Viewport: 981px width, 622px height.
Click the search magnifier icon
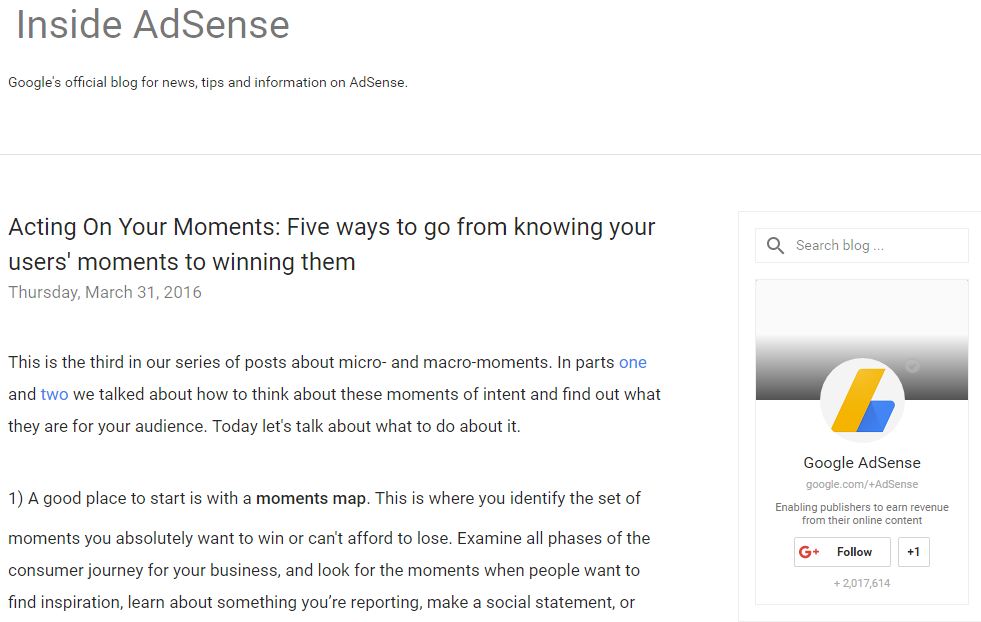[x=775, y=245]
